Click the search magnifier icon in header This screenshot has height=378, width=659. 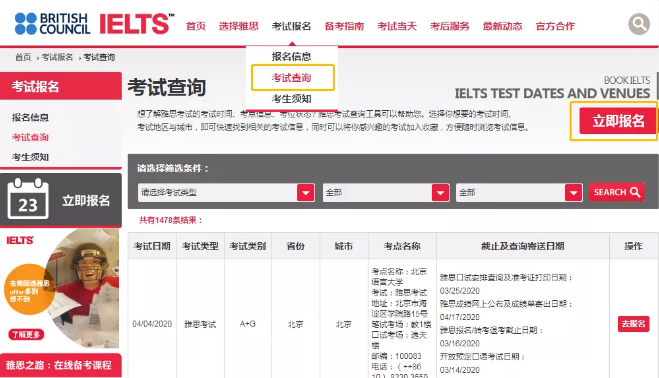(639, 24)
